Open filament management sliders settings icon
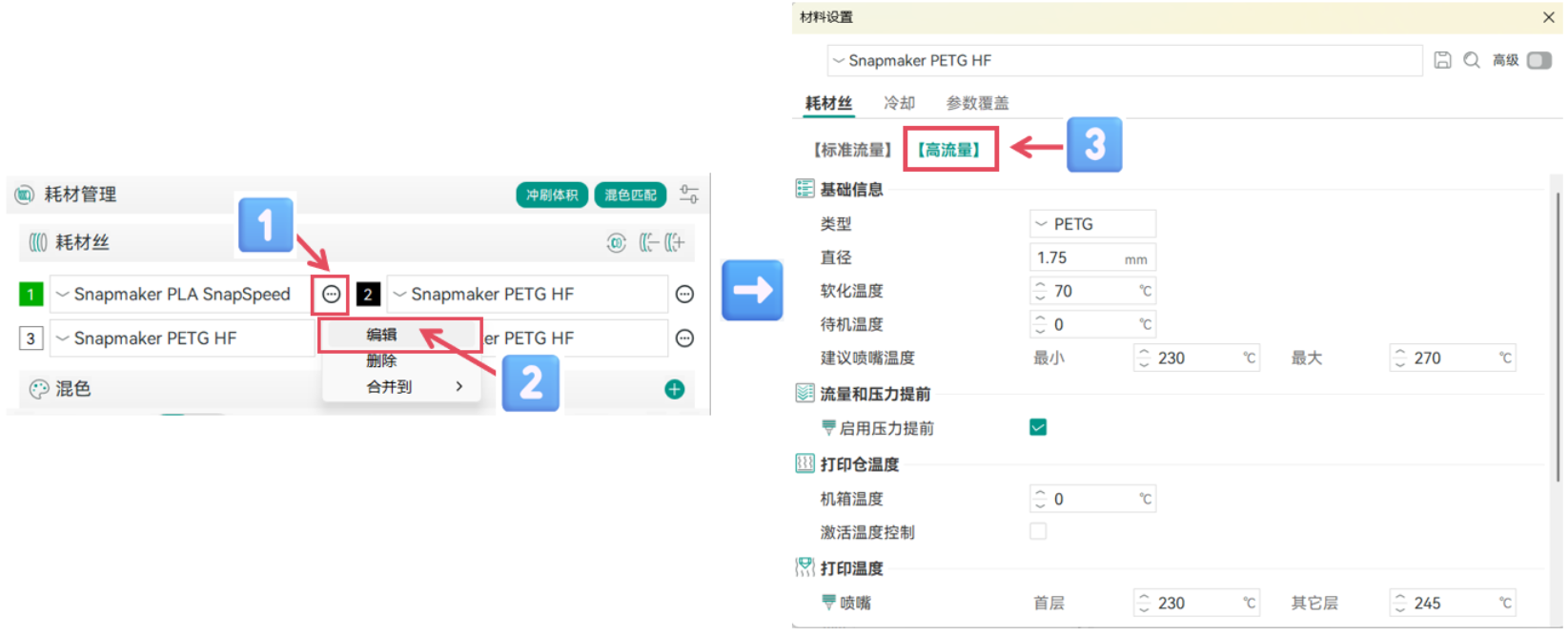 click(689, 195)
